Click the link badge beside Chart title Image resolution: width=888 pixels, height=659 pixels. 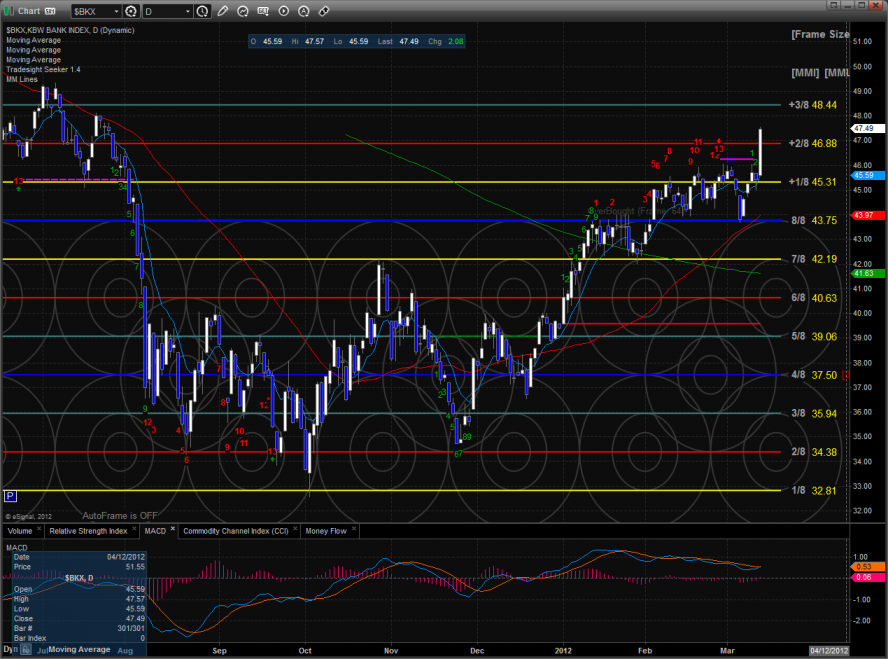48,11
